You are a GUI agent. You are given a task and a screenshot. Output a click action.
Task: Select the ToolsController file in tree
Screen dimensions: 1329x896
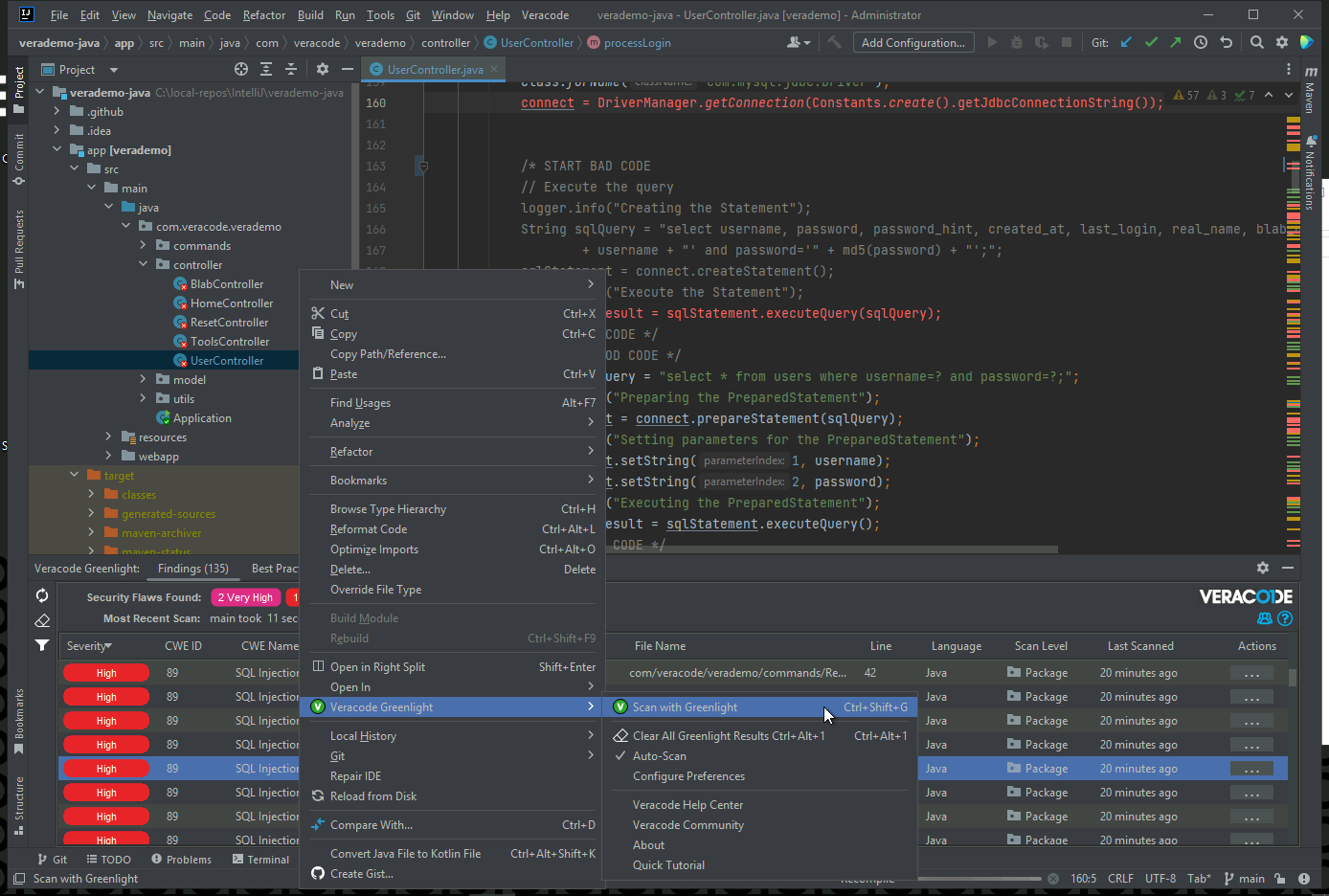coord(230,341)
